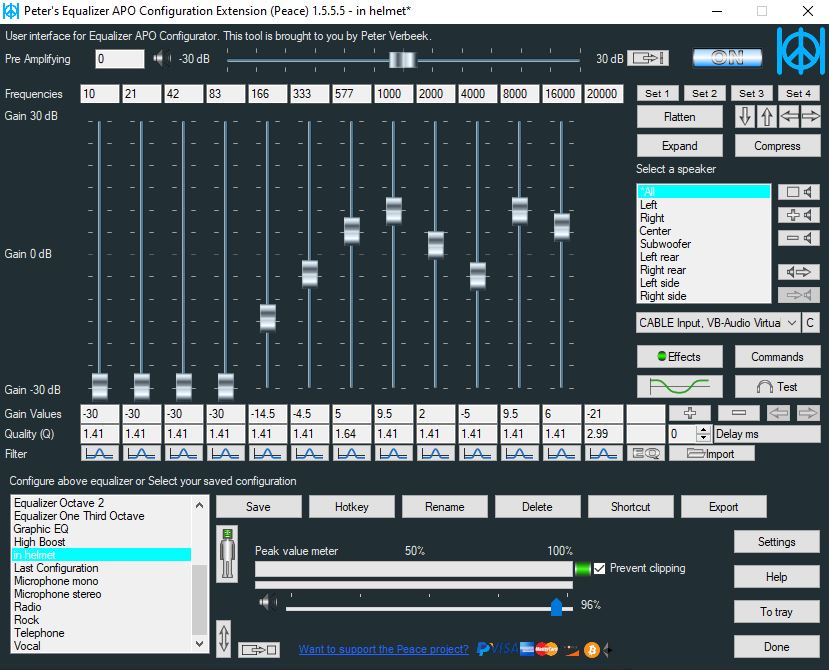Viewport: 829px width, 670px height.
Task: Click the Expand button
Action: tap(679, 145)
